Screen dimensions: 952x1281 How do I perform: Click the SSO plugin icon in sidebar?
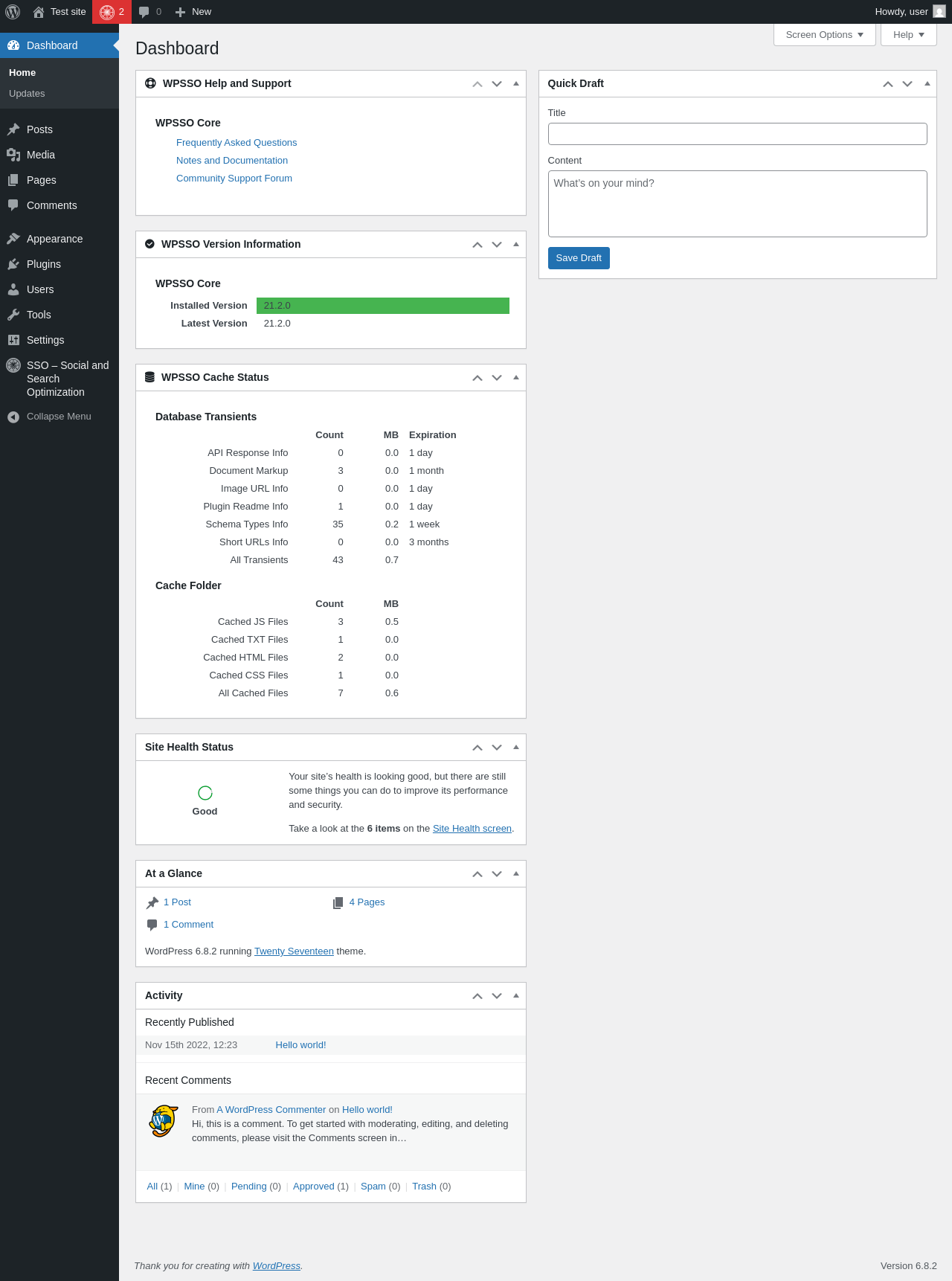[x=13, y=365]
